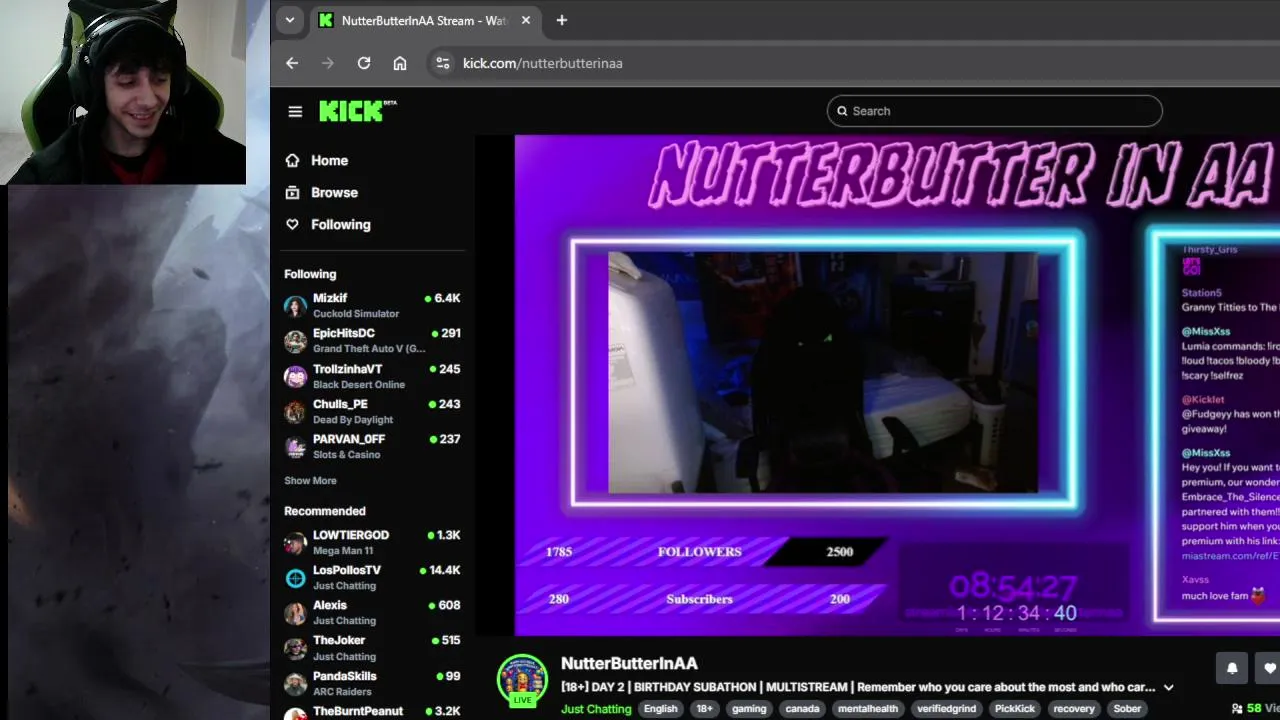Select the Sober tag
This screenshot has width=1280, height=720.
pos(1127,709)
